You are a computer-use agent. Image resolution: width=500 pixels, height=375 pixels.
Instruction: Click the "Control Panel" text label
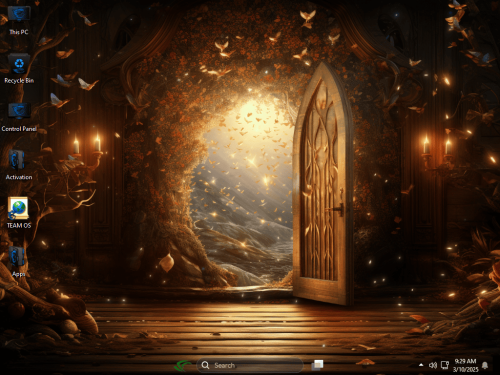click(x=19, y=129)
